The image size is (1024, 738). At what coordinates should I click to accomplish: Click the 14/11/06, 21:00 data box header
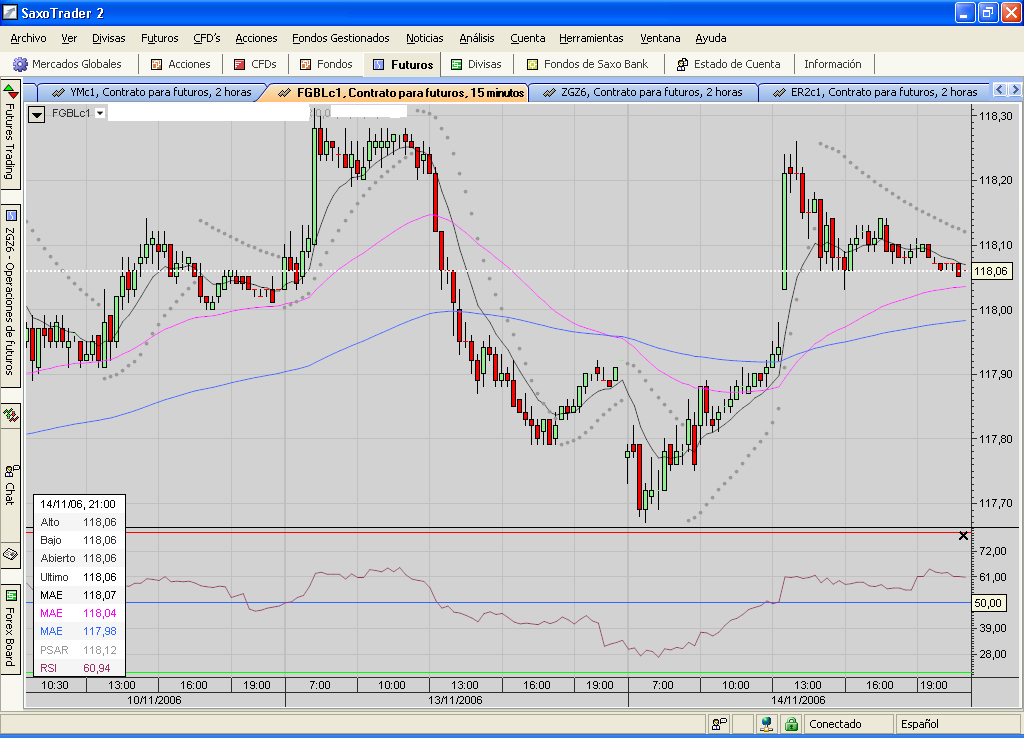(x=78, y=504)
